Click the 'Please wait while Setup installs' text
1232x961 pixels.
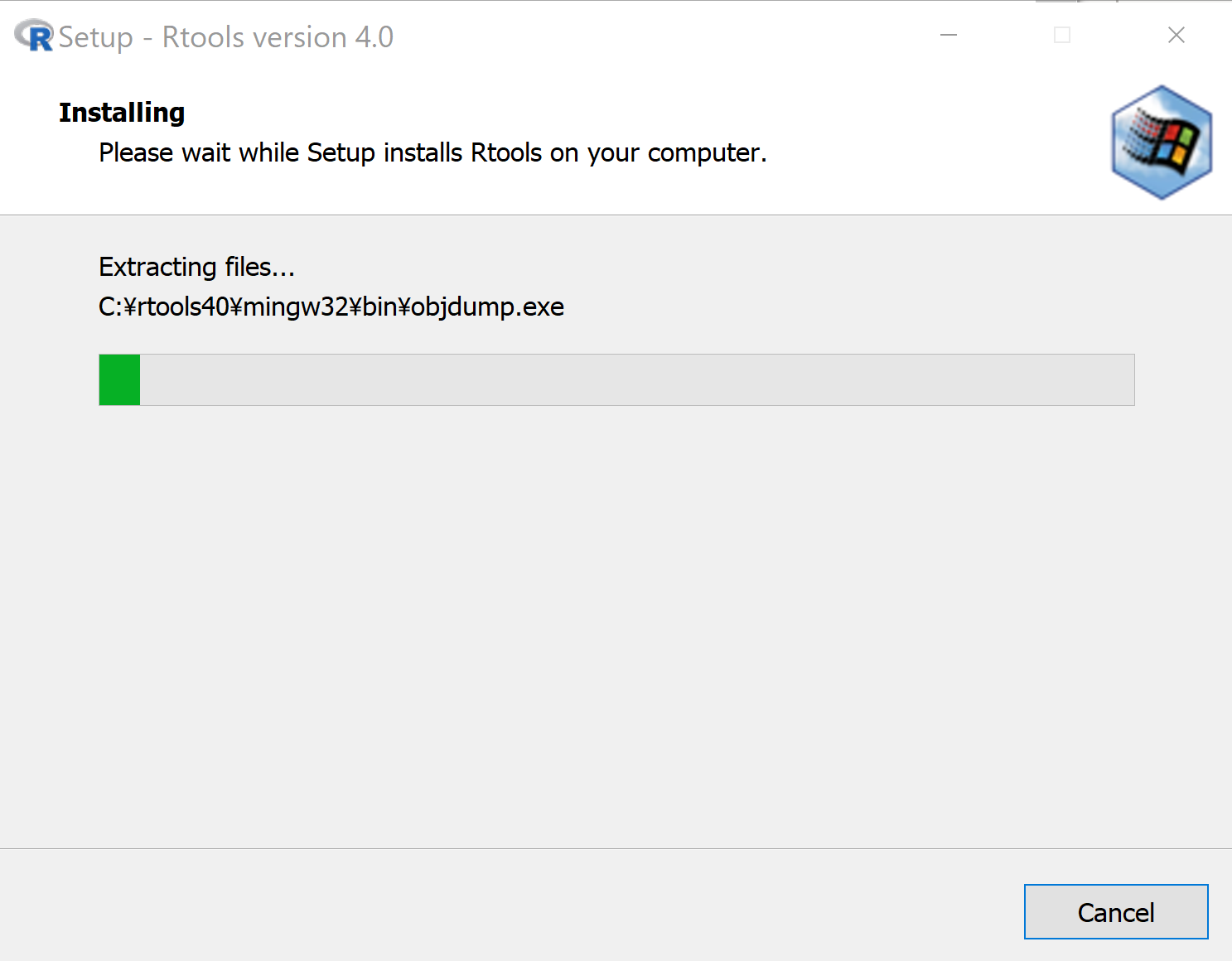tap(278, 153)
